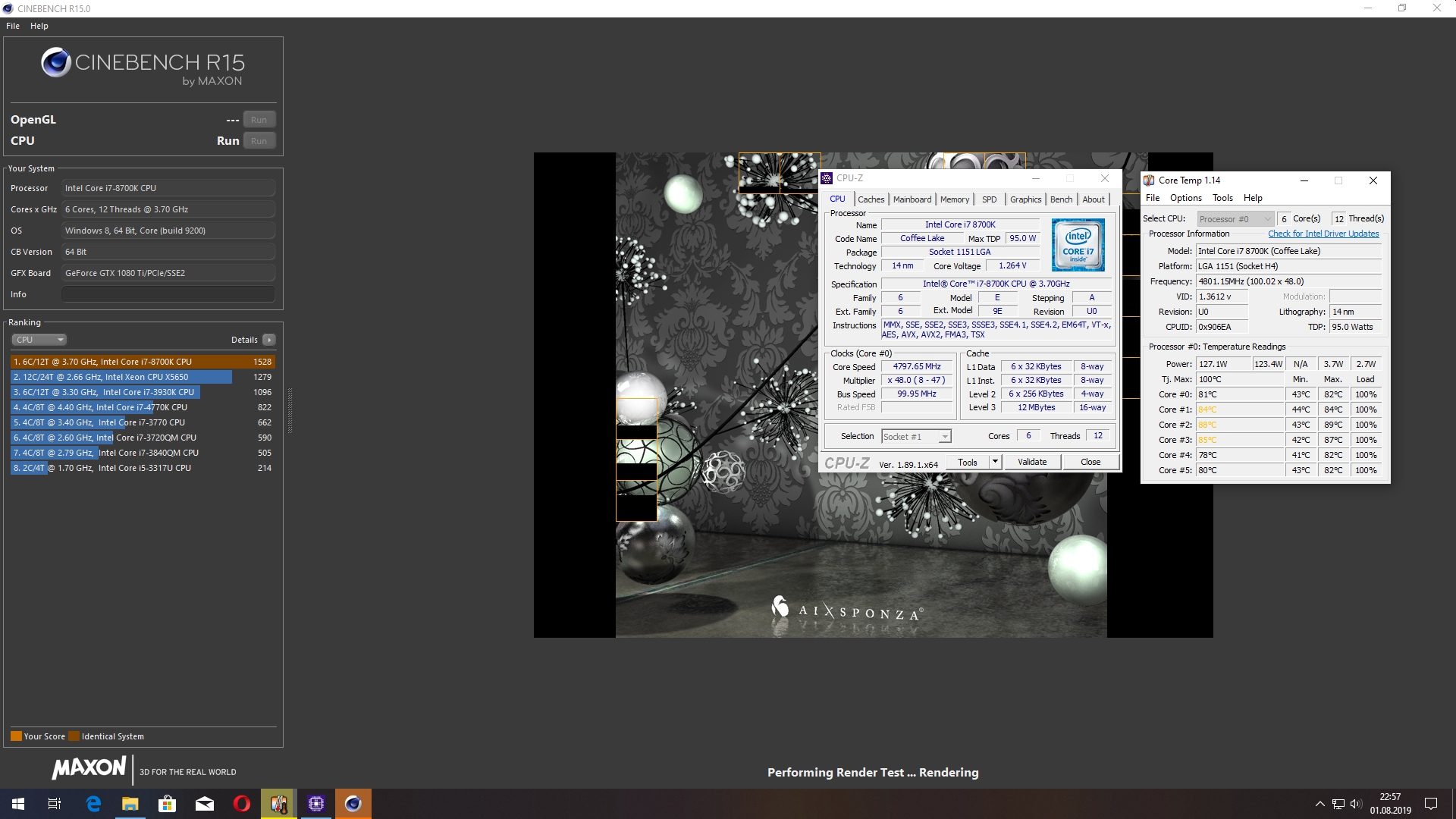Click the Core Temp taskbar icon
The height and width of the screenshot is (819, 1456).
(278, 804)
